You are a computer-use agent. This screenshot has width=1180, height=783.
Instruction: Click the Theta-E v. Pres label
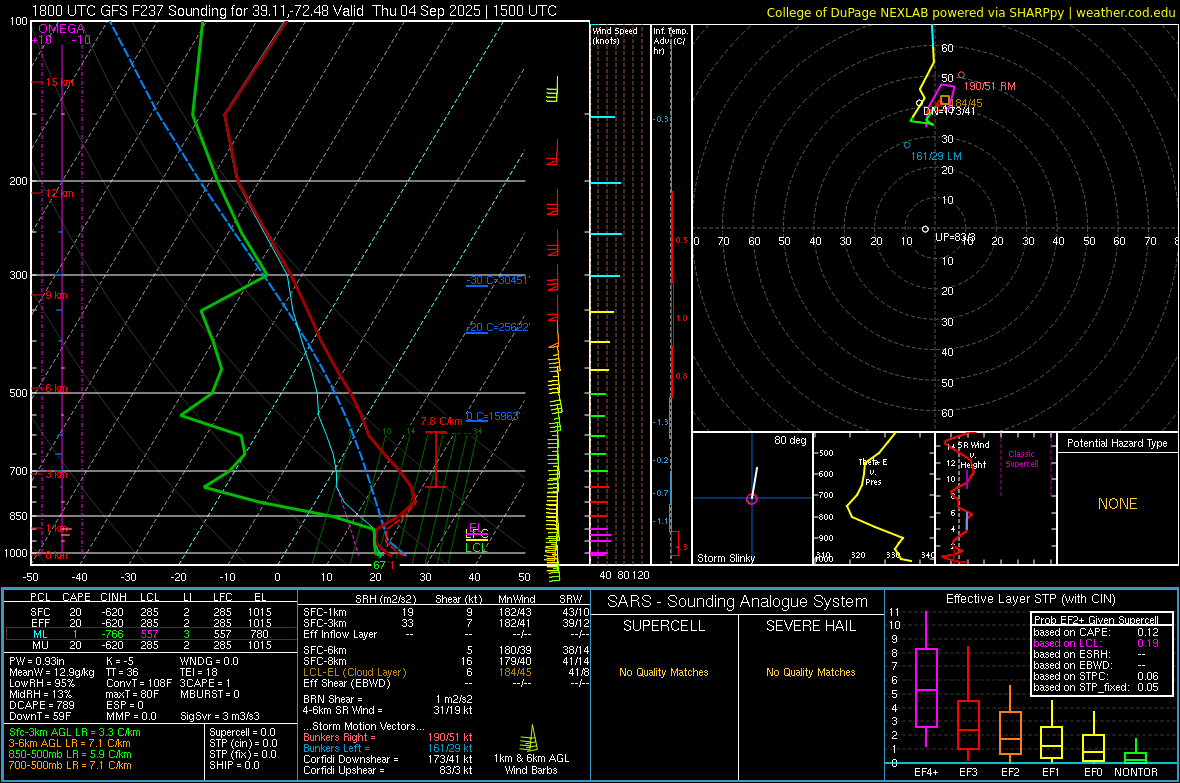(x=873, y=471)
